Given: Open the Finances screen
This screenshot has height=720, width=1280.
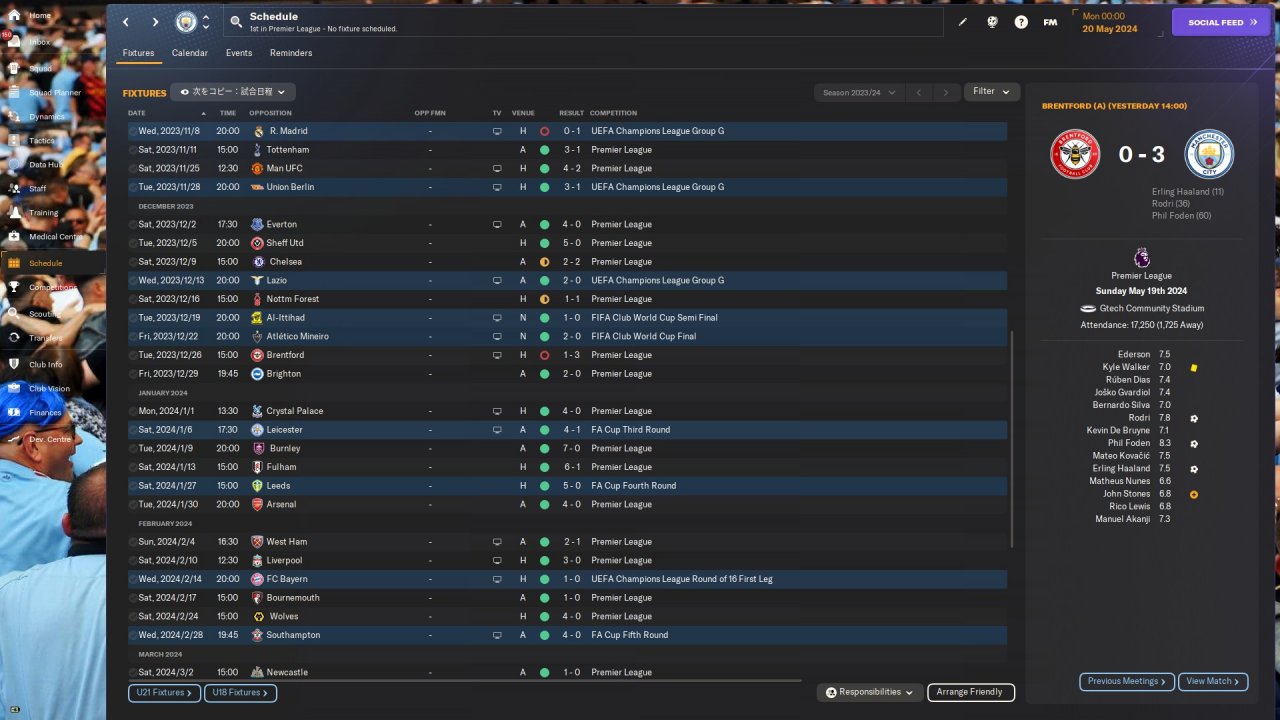Looking at the screenshot, I should pyautogui.click(x=45, y=413).
